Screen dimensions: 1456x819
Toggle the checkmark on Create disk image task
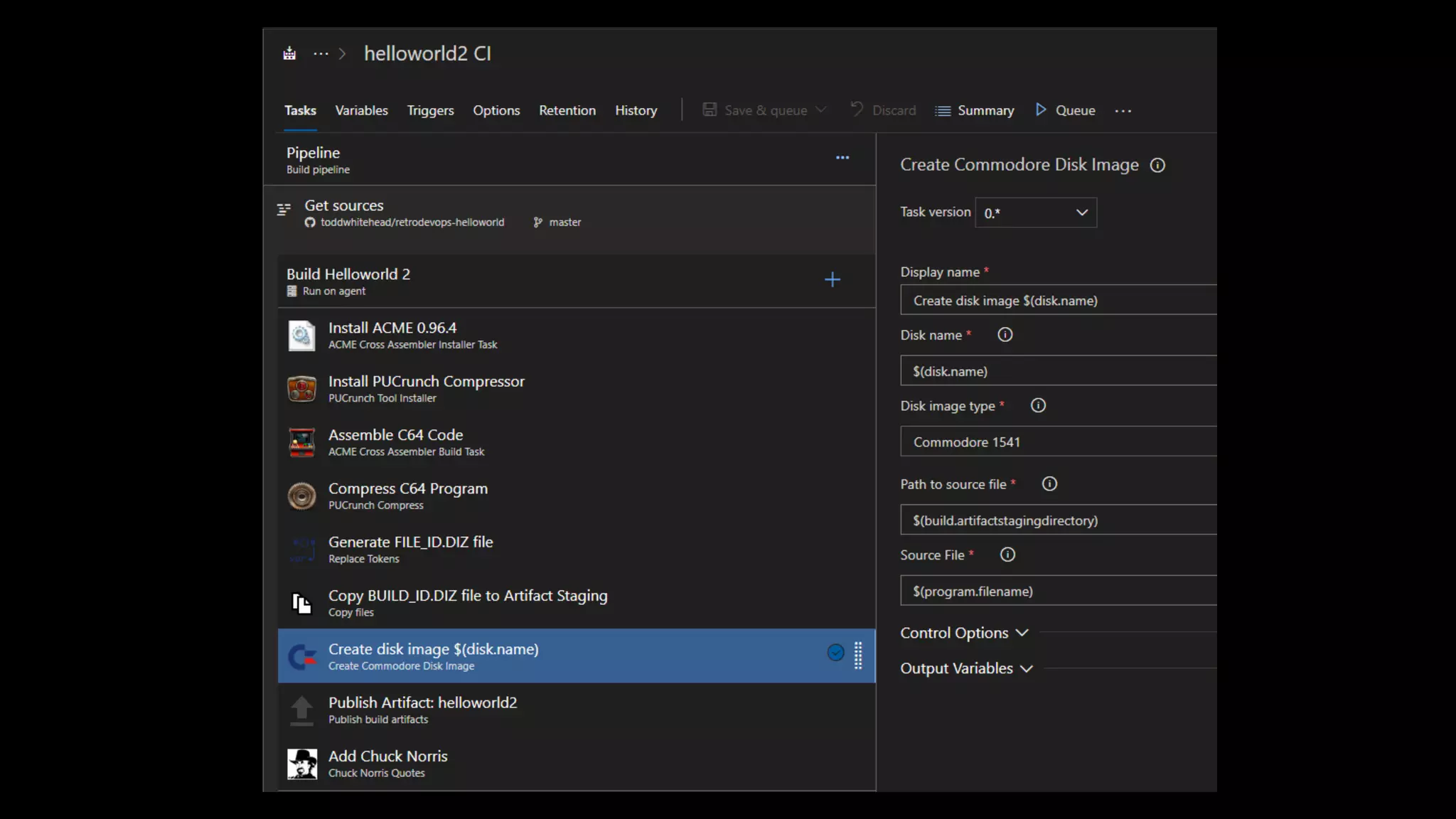click(x=835, y=653)
